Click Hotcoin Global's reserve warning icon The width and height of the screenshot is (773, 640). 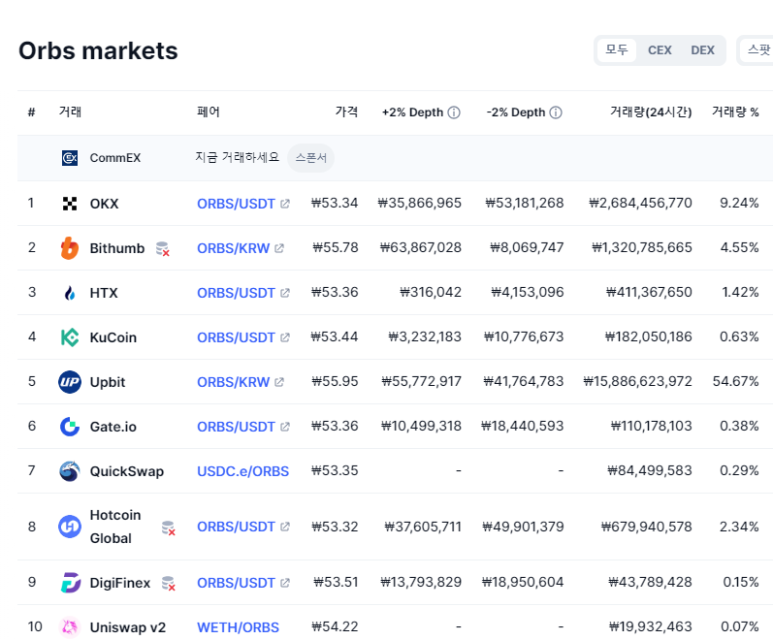pyautogui.click(x=169, y=528)
